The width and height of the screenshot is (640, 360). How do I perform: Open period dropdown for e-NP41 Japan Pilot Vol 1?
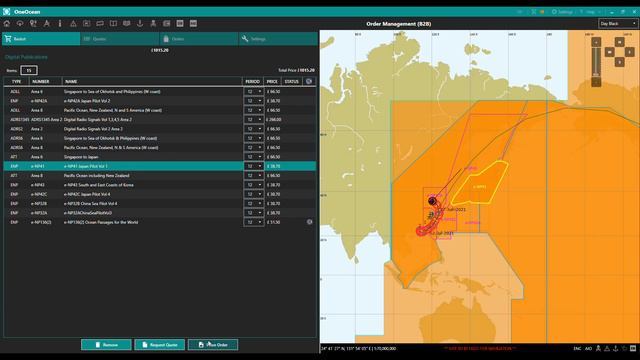[x=253, y=166]
